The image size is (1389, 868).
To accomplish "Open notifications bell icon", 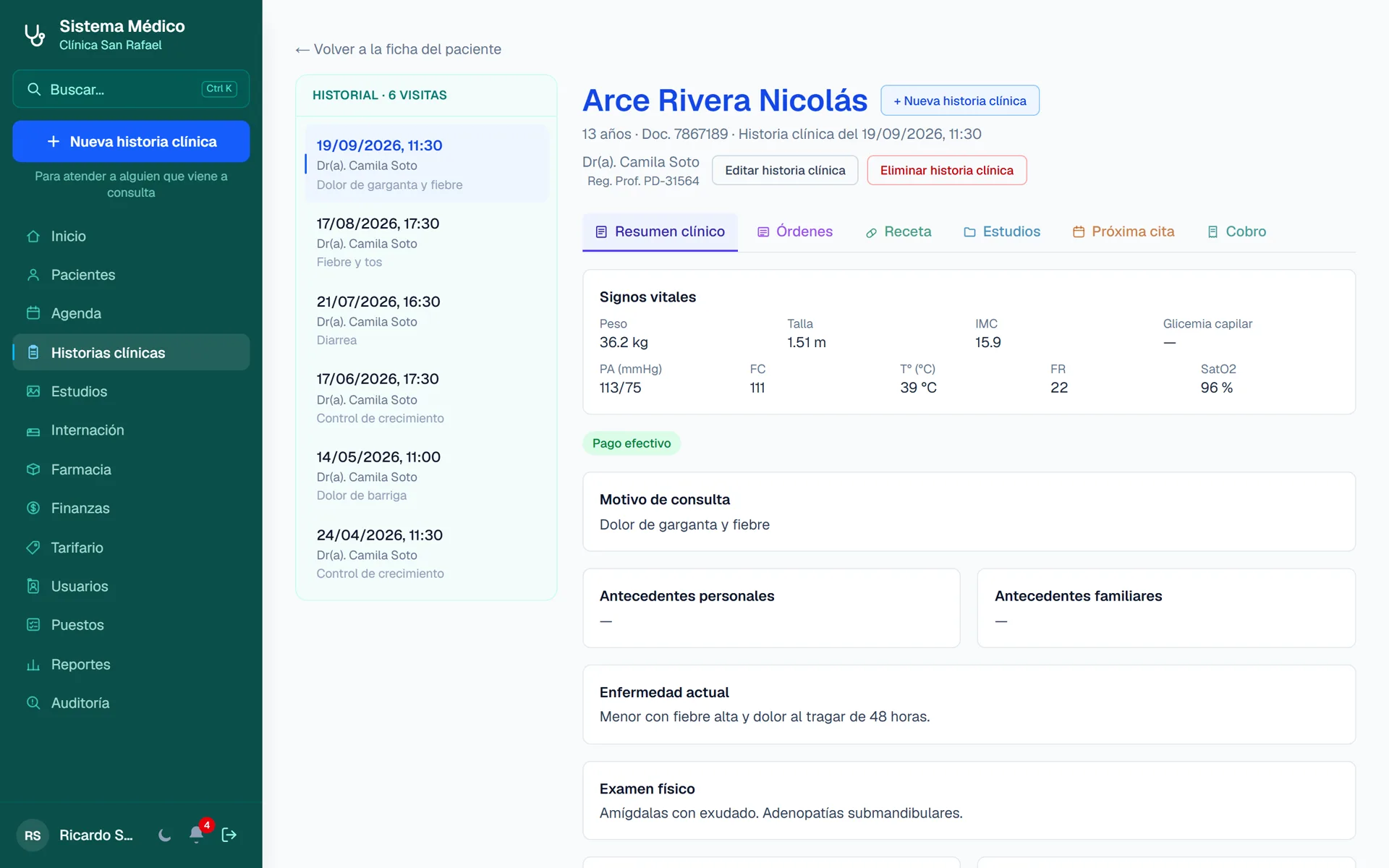I will tap(196, 835).
